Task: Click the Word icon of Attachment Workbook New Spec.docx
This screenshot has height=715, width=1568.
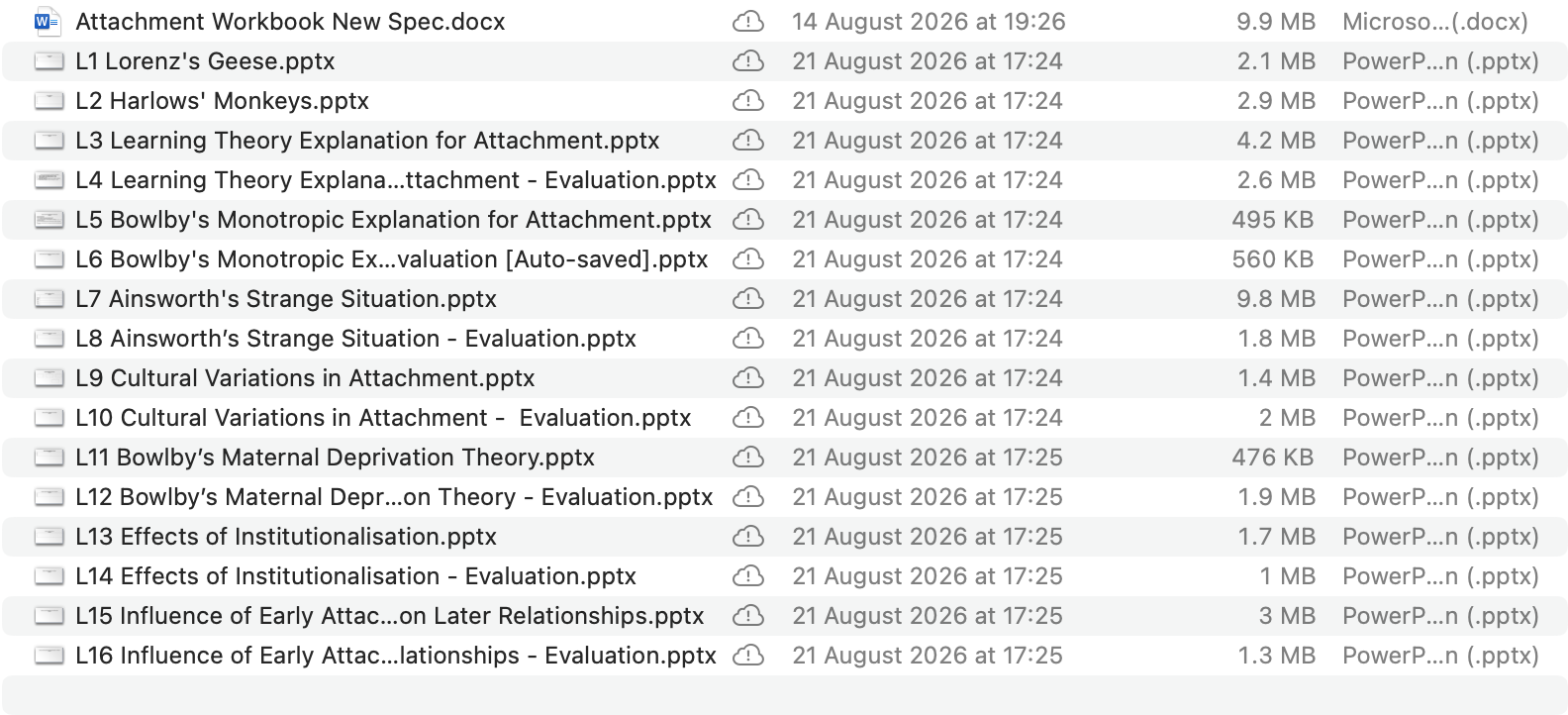Action: coord(48,21)
